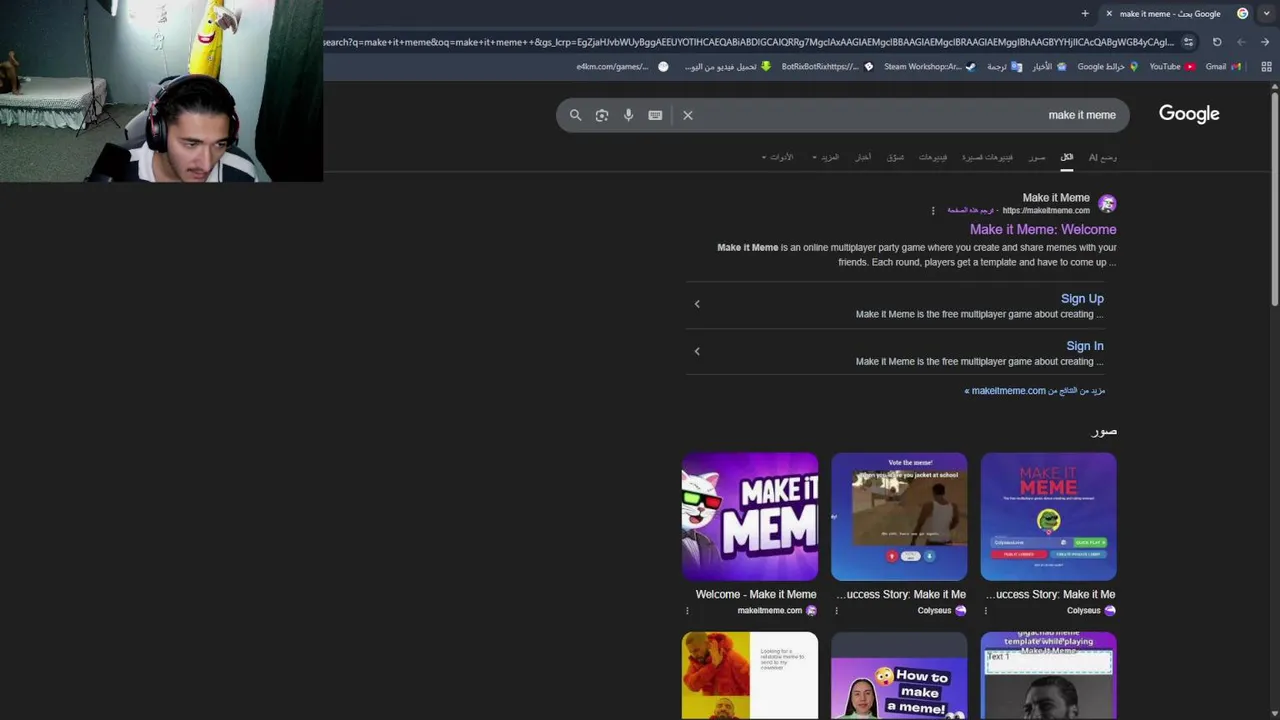Click the https://makeitmeme.com URL text
The height and width of the screenshot is (720, 1280).
tap(1046, 211)
